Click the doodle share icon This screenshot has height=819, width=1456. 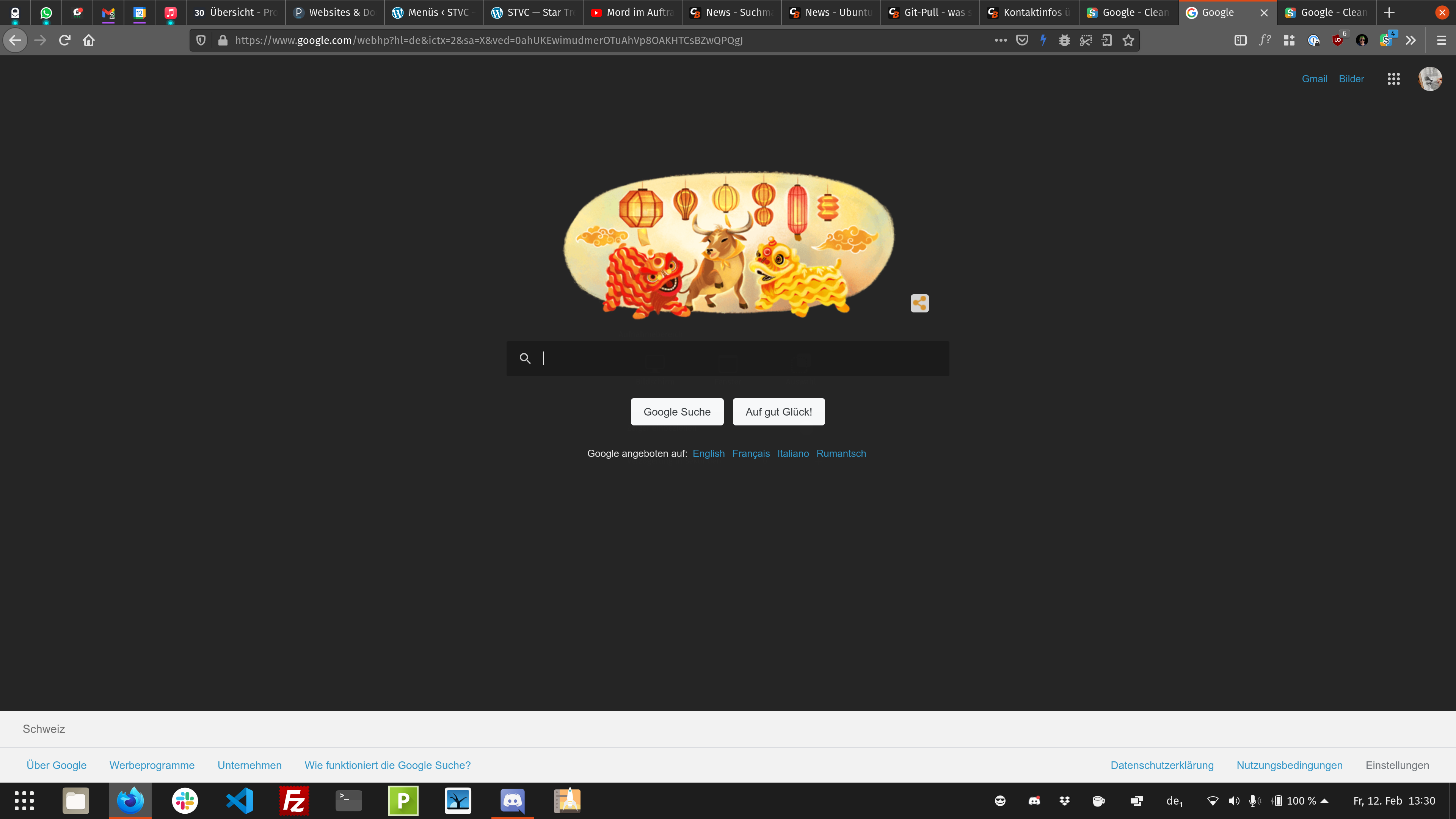click(919, 303)
